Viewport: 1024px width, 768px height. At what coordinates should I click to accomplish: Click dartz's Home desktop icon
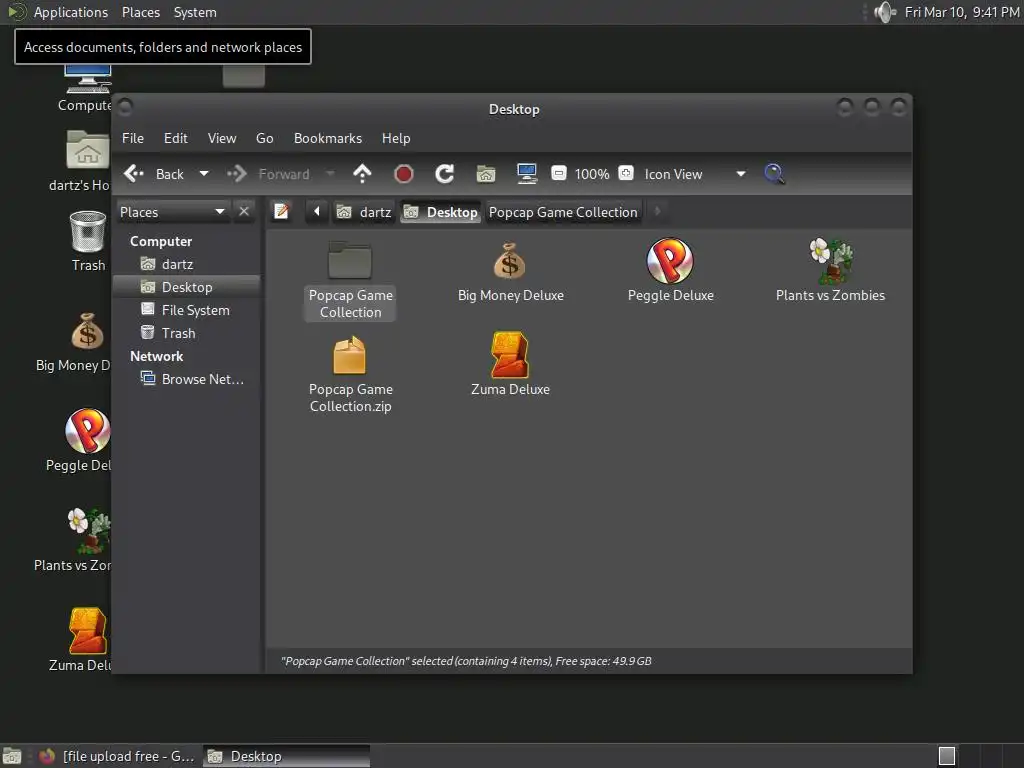[88, 150]
